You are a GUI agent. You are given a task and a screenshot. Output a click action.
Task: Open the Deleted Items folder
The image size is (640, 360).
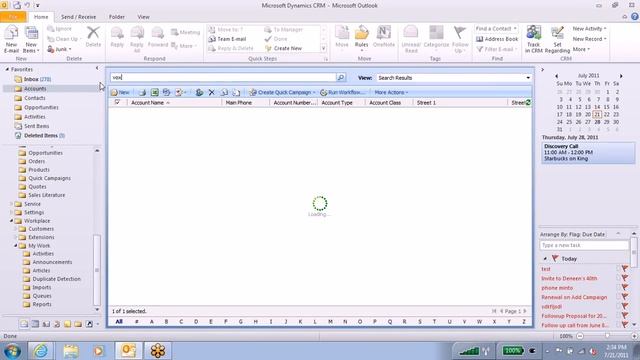point(40,136)
